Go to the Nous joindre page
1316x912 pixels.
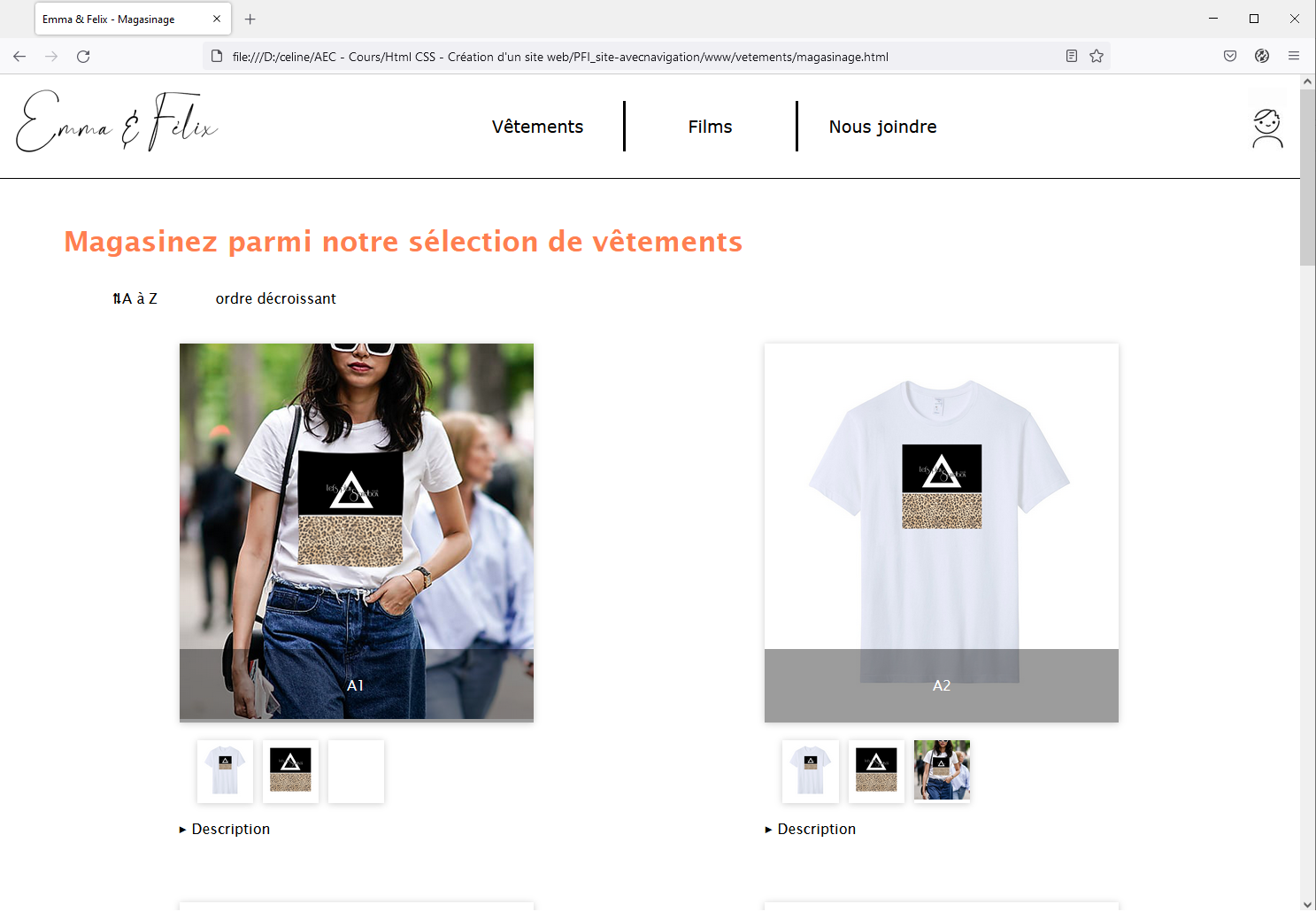coord(882,127)
